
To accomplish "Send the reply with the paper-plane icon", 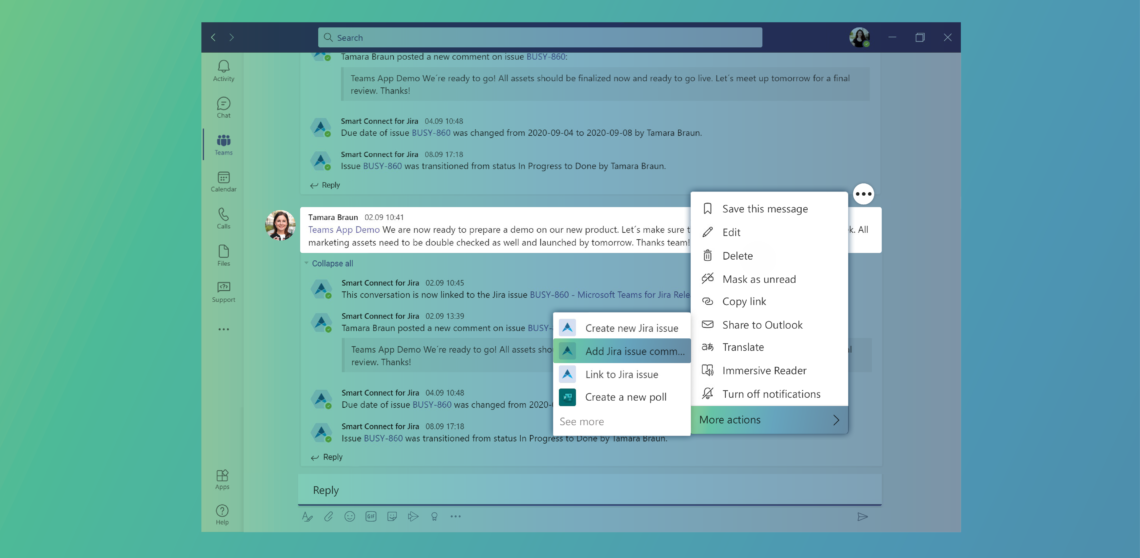I will (862, 516).
